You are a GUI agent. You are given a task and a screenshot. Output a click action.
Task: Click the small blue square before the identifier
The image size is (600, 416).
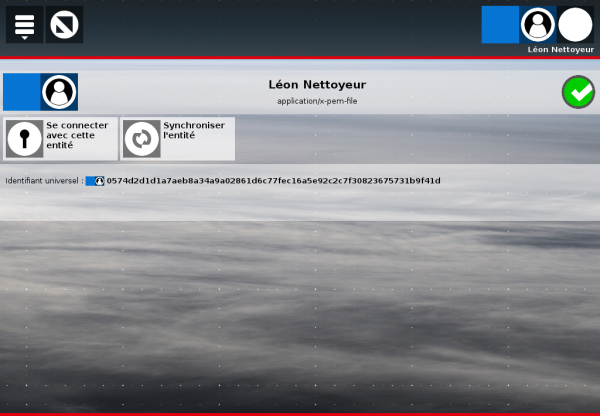[90, 181]
